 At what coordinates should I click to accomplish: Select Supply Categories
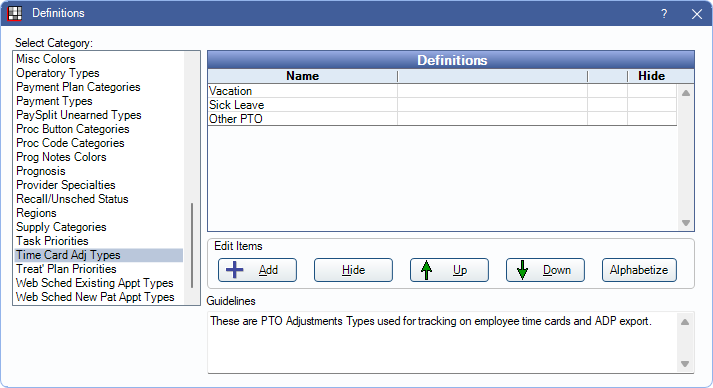pos(99,227)
